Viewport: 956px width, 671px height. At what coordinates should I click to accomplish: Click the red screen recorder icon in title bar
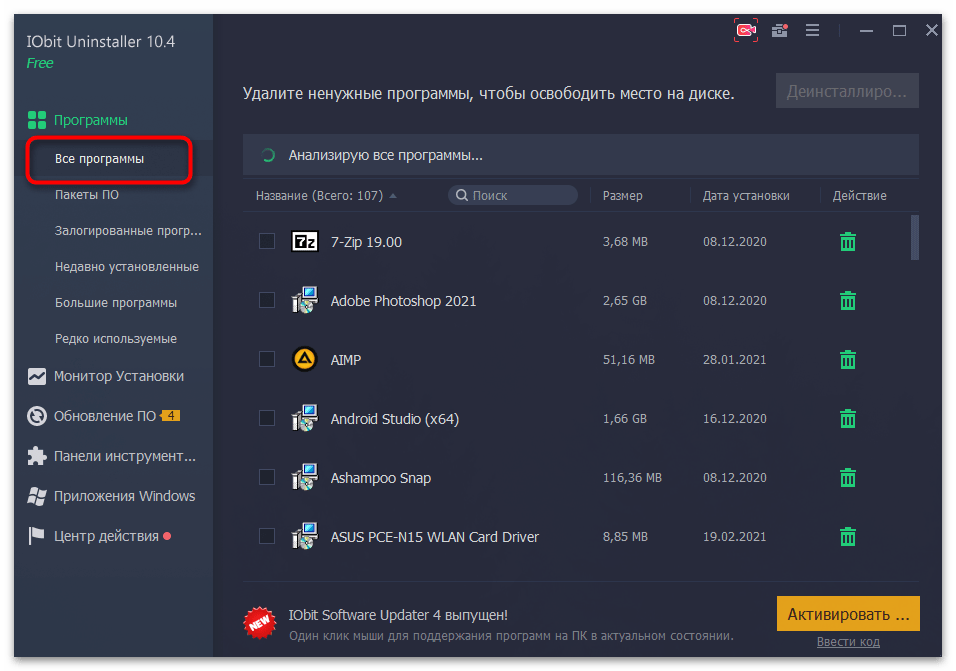pyautogui.click(x=746, y=31)
